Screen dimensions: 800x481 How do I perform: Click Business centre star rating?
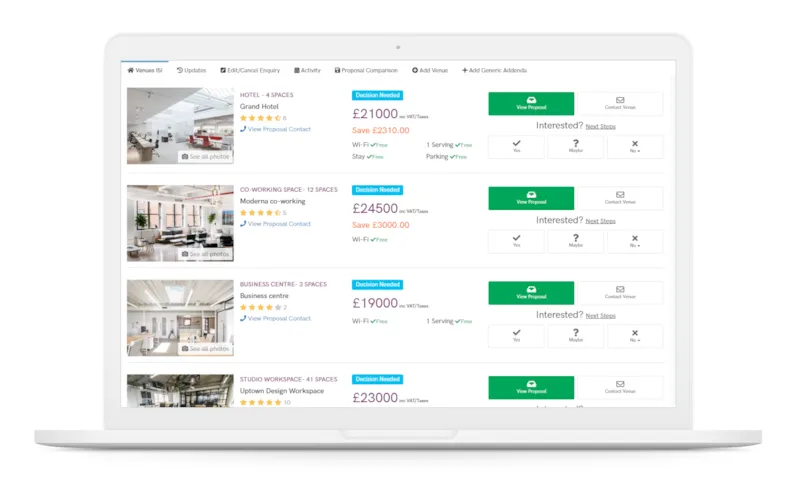click(x=260, y=307)
